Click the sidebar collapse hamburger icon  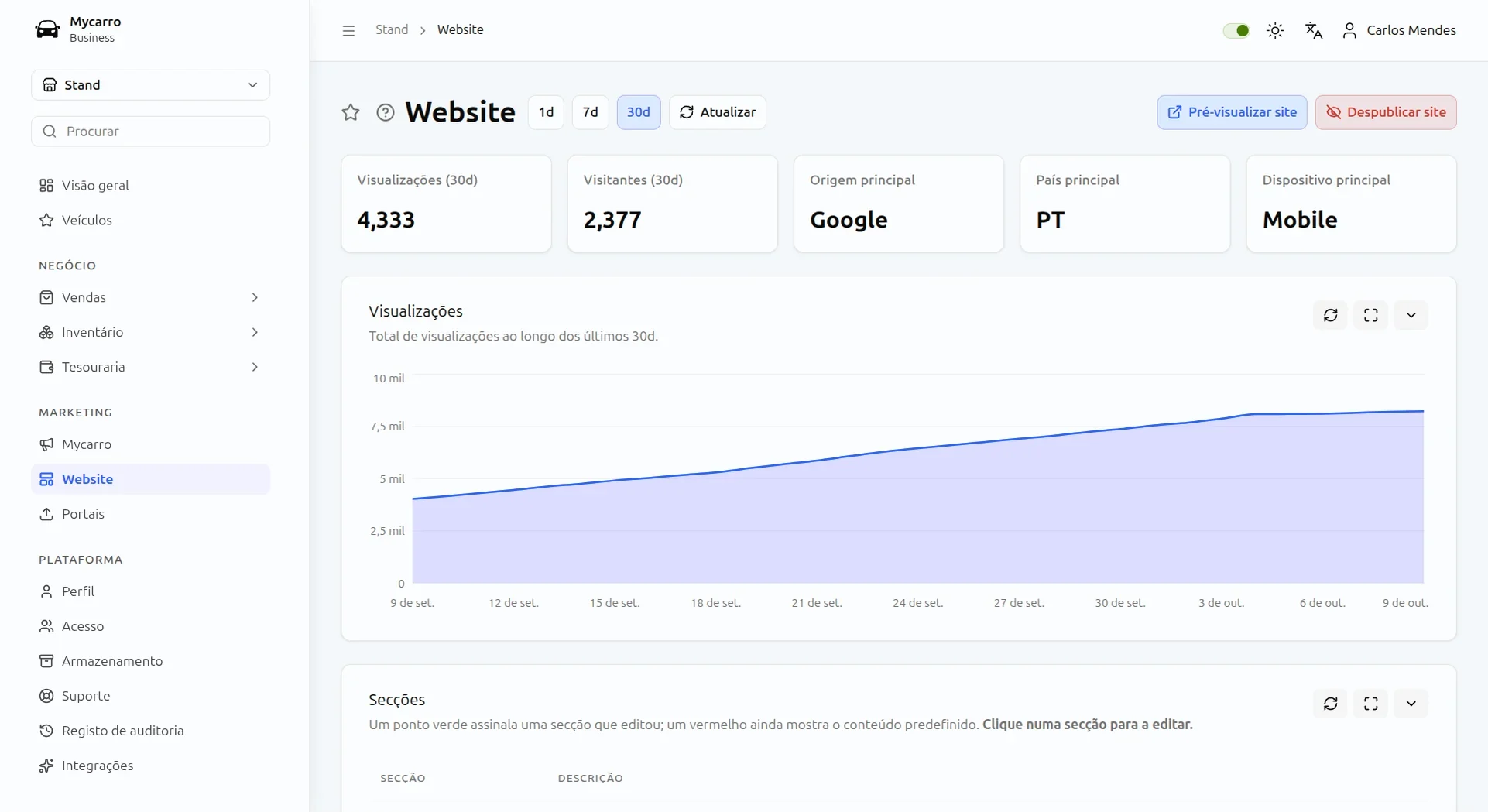[348, 30]
